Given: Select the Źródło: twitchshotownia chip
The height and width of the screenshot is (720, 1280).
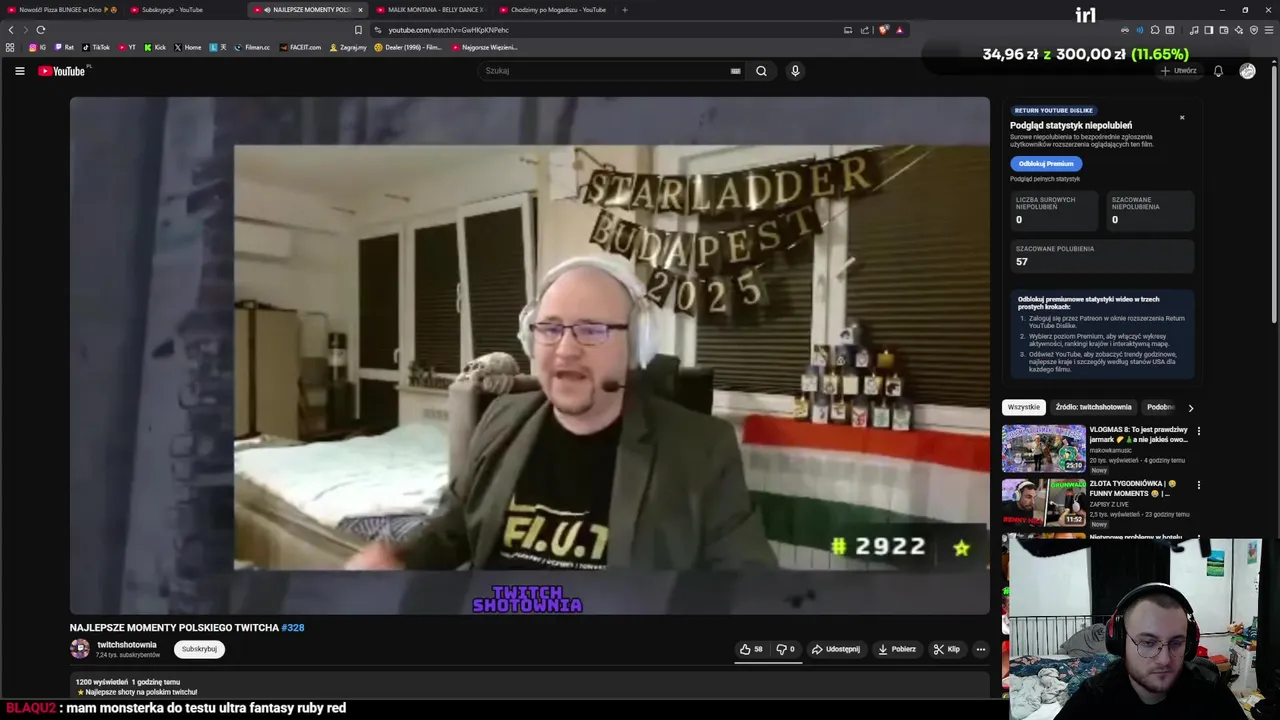Looking at the screenshot, I should coord(1093,407).
